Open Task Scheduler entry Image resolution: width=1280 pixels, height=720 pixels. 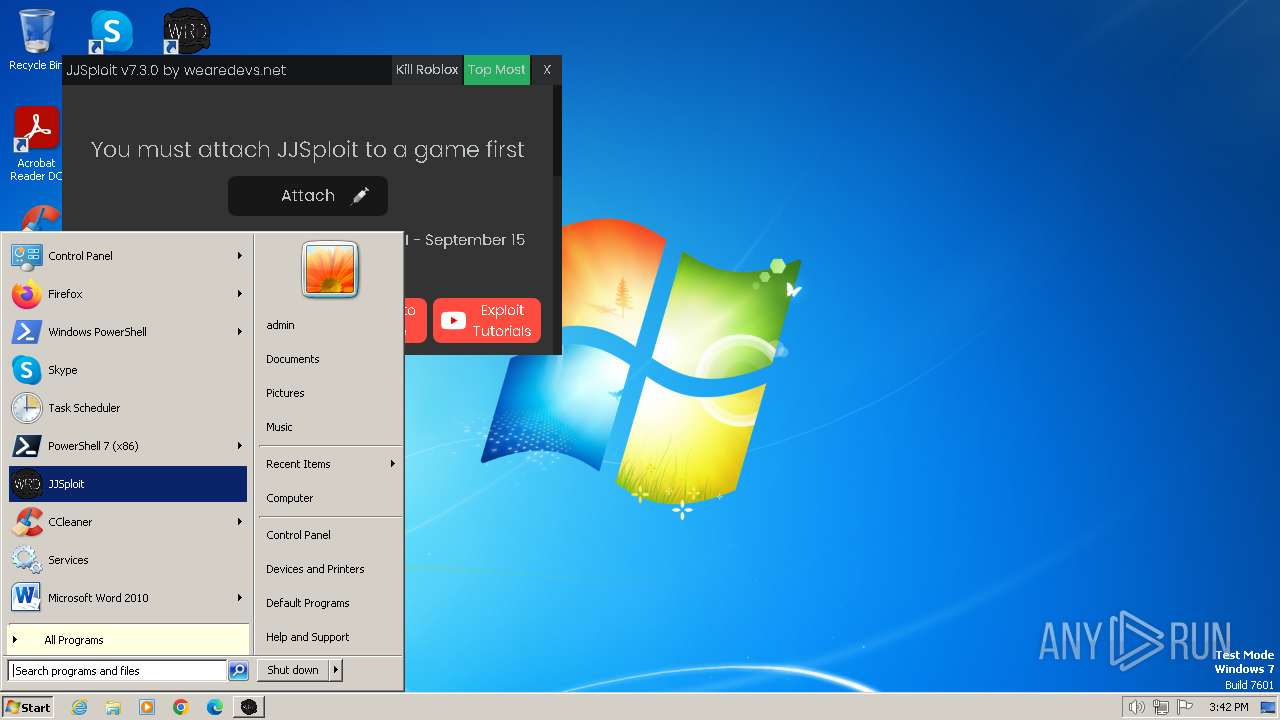pyautogui.click(x=128, y=408)
